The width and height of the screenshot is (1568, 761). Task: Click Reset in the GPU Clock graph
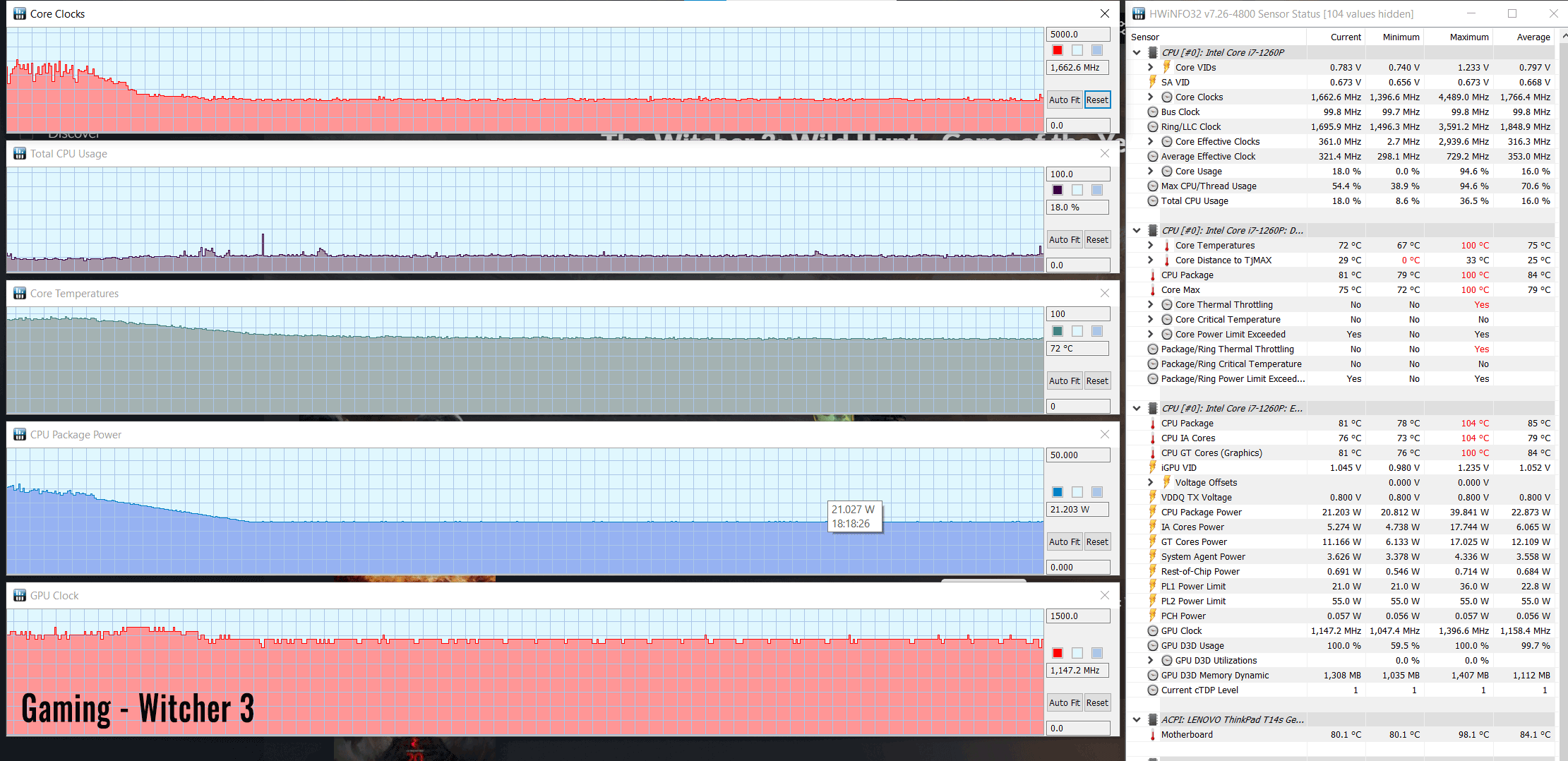pyautogui.click(x=1097, y=702)
